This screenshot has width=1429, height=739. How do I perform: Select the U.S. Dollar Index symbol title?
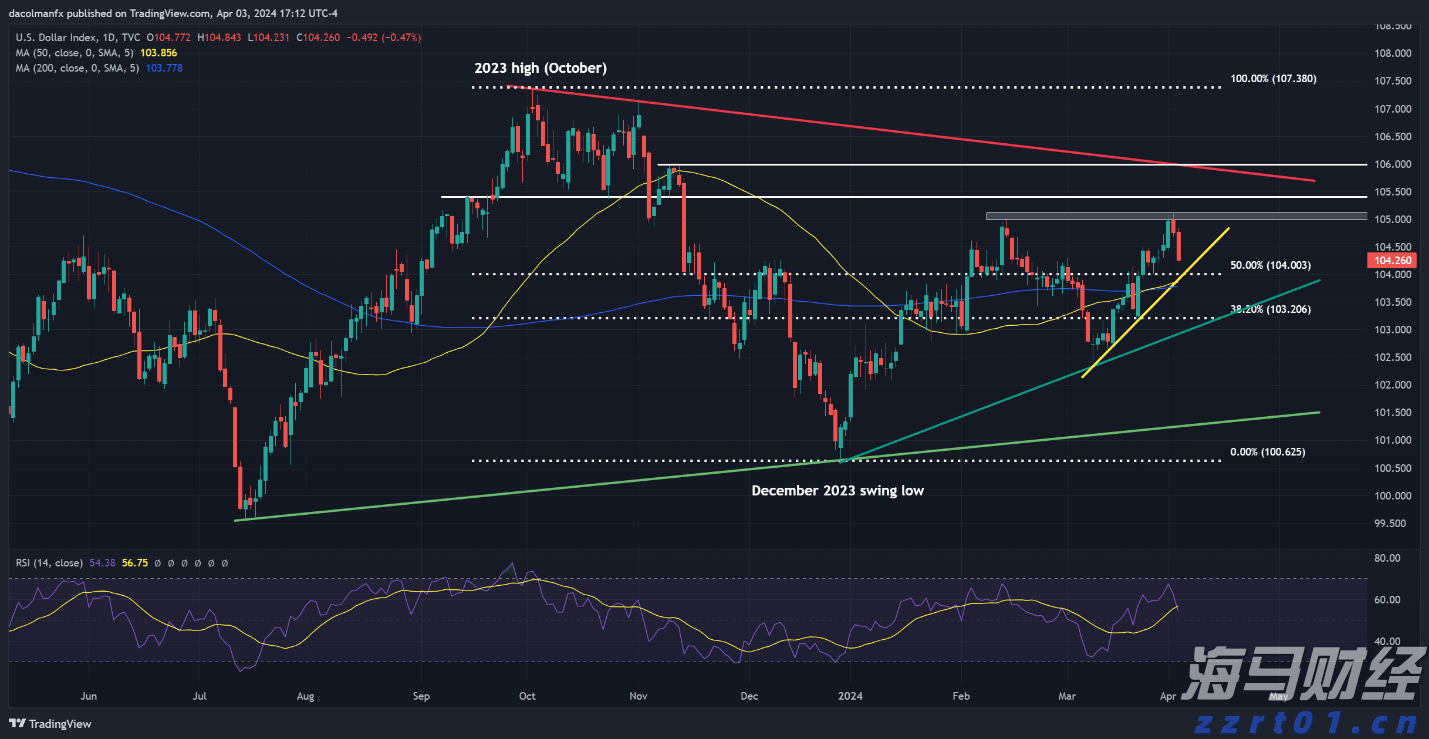[56, 37]
